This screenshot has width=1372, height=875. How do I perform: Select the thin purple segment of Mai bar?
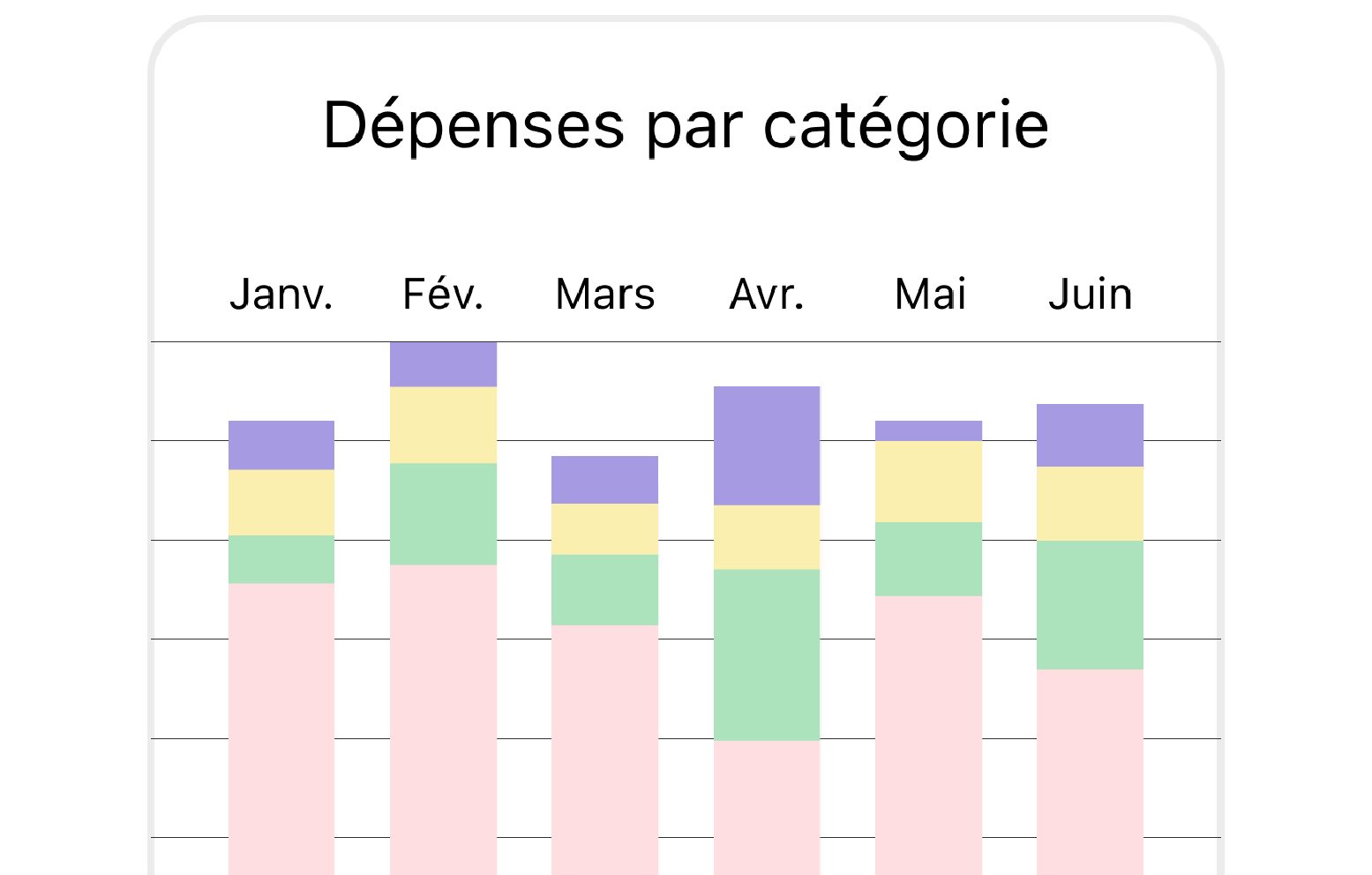[x=928, y=430]
